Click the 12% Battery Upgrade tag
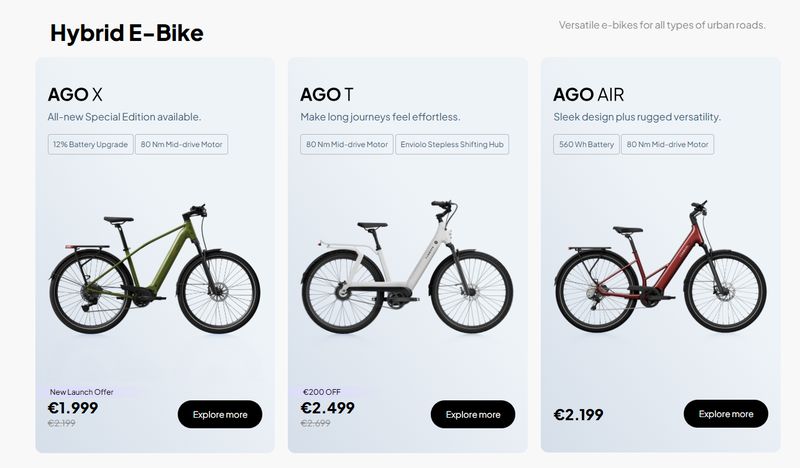The height and width of the screenshot is (468, 800). [x=90, y=145]
